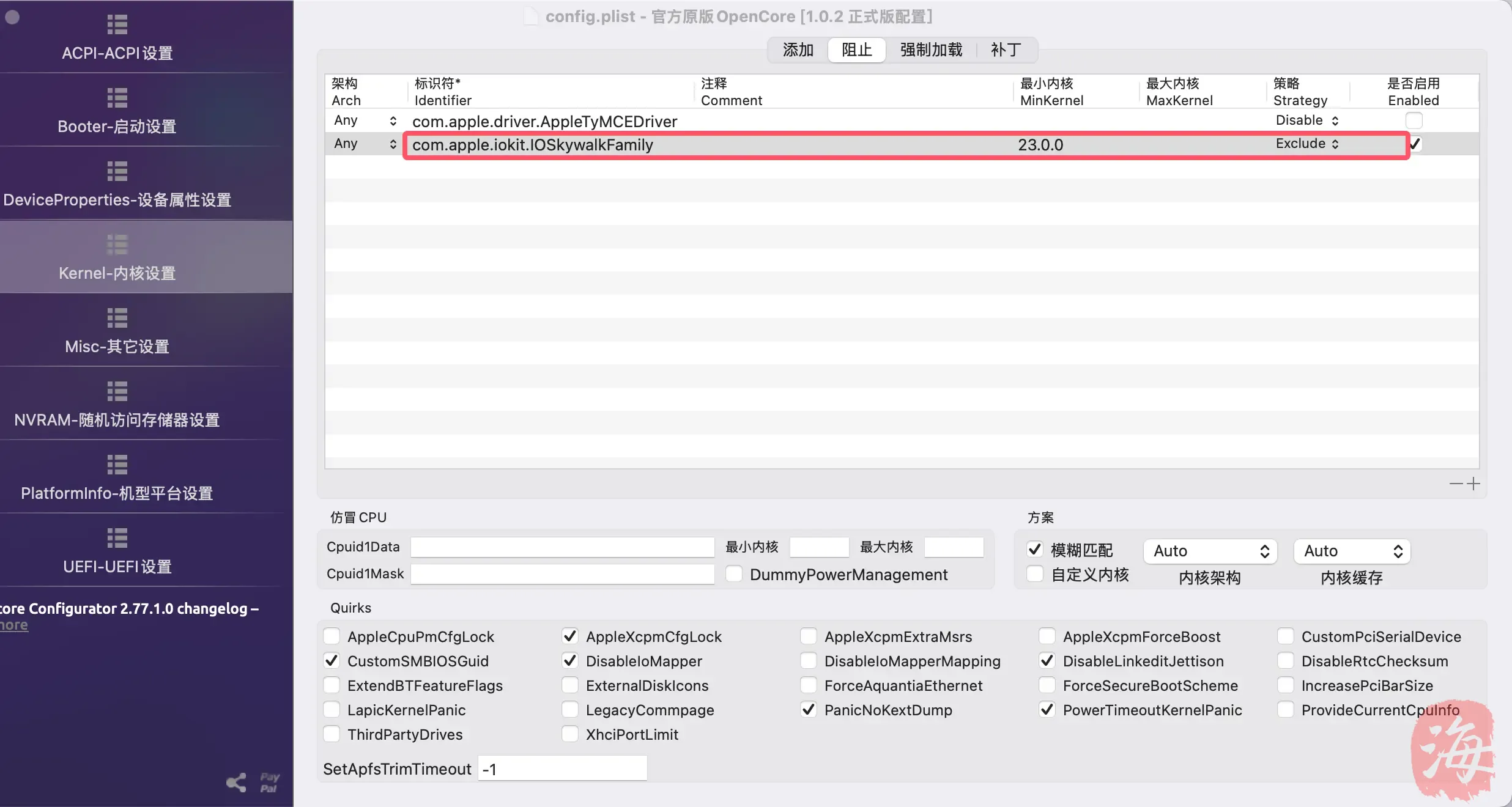
Task: Toggle the XhciPortLimit quirk
Action: [x=570, y=734]
